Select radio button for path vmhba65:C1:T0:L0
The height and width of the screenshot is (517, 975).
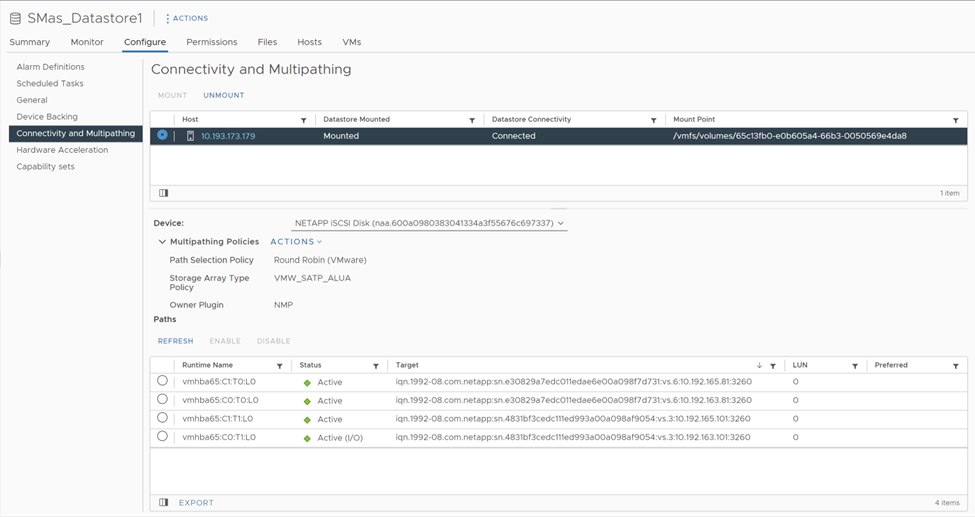tap(162, 380)
